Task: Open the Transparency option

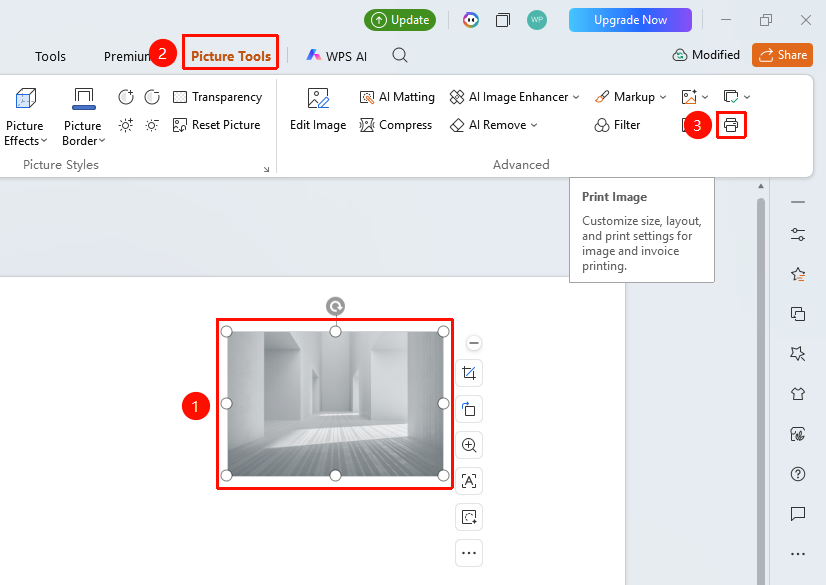Action: (x=218, y=97)
